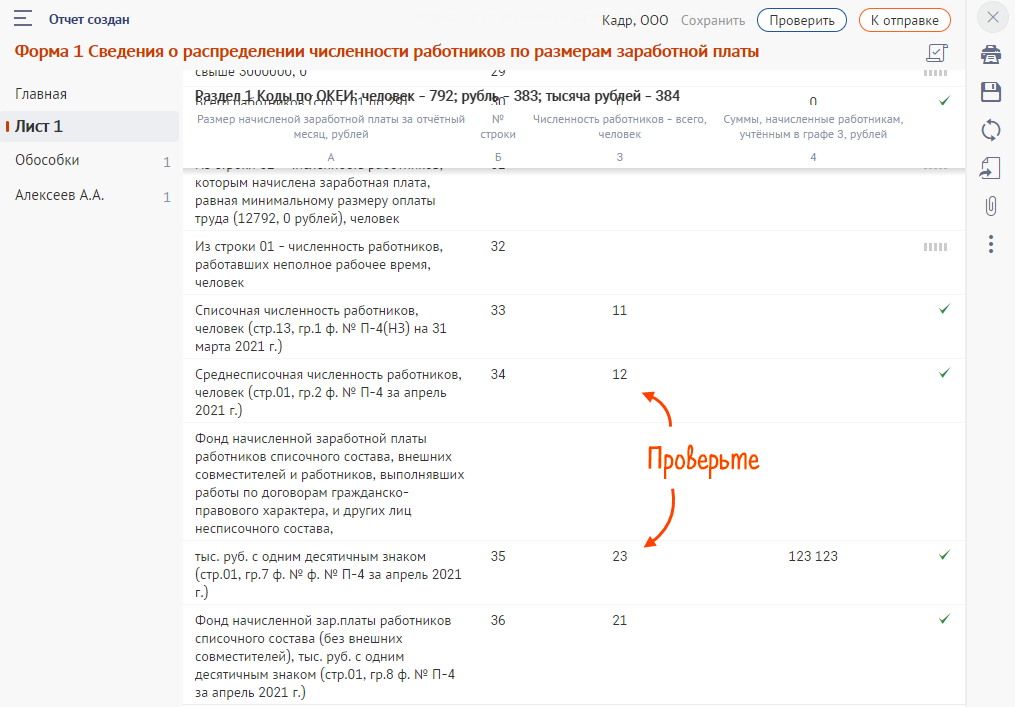This screenshot has height=707, width=1015.
Task: Click Проверить button
Action: pyautogui.click(x=801, y=20)
